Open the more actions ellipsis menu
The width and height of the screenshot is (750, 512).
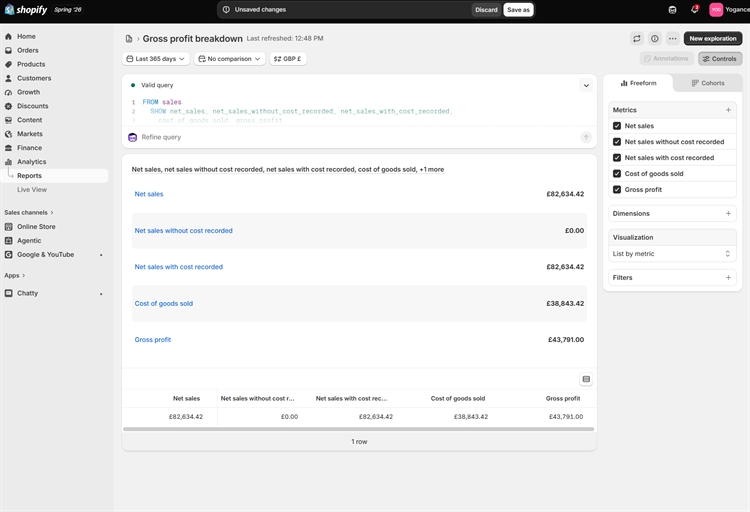(673, 39)
